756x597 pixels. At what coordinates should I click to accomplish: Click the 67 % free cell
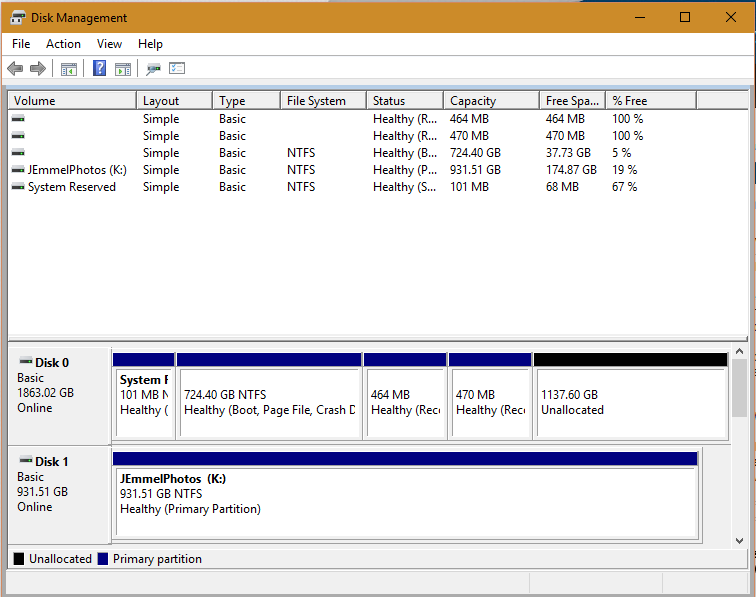pos(625,187)
